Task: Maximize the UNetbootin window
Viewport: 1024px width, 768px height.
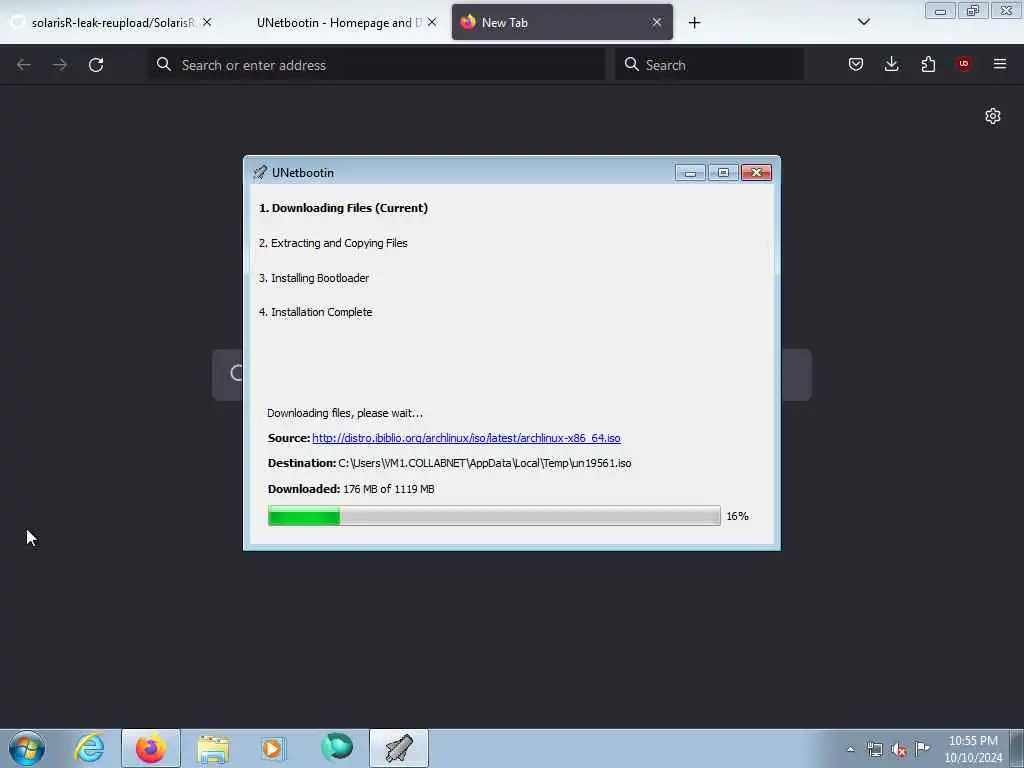Action: click(x=723, y=172)
